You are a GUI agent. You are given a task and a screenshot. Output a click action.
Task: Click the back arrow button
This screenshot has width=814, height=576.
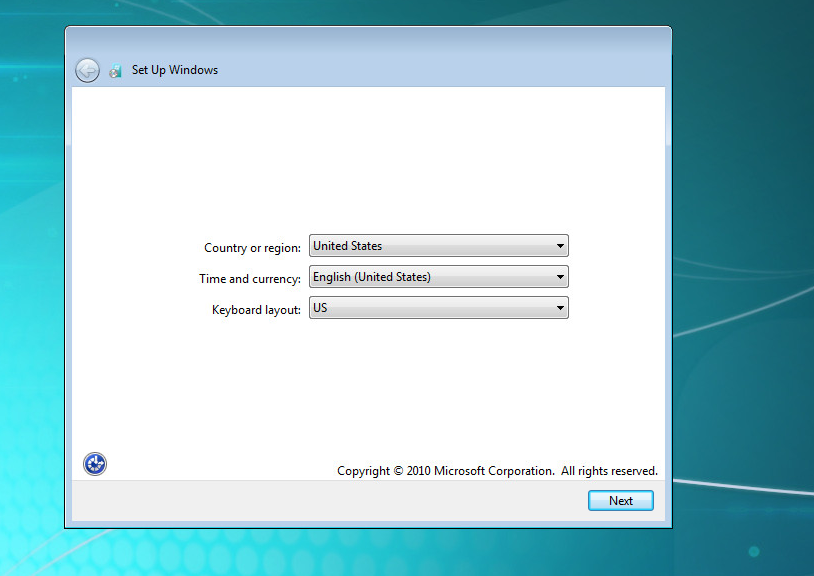(87, 70)
